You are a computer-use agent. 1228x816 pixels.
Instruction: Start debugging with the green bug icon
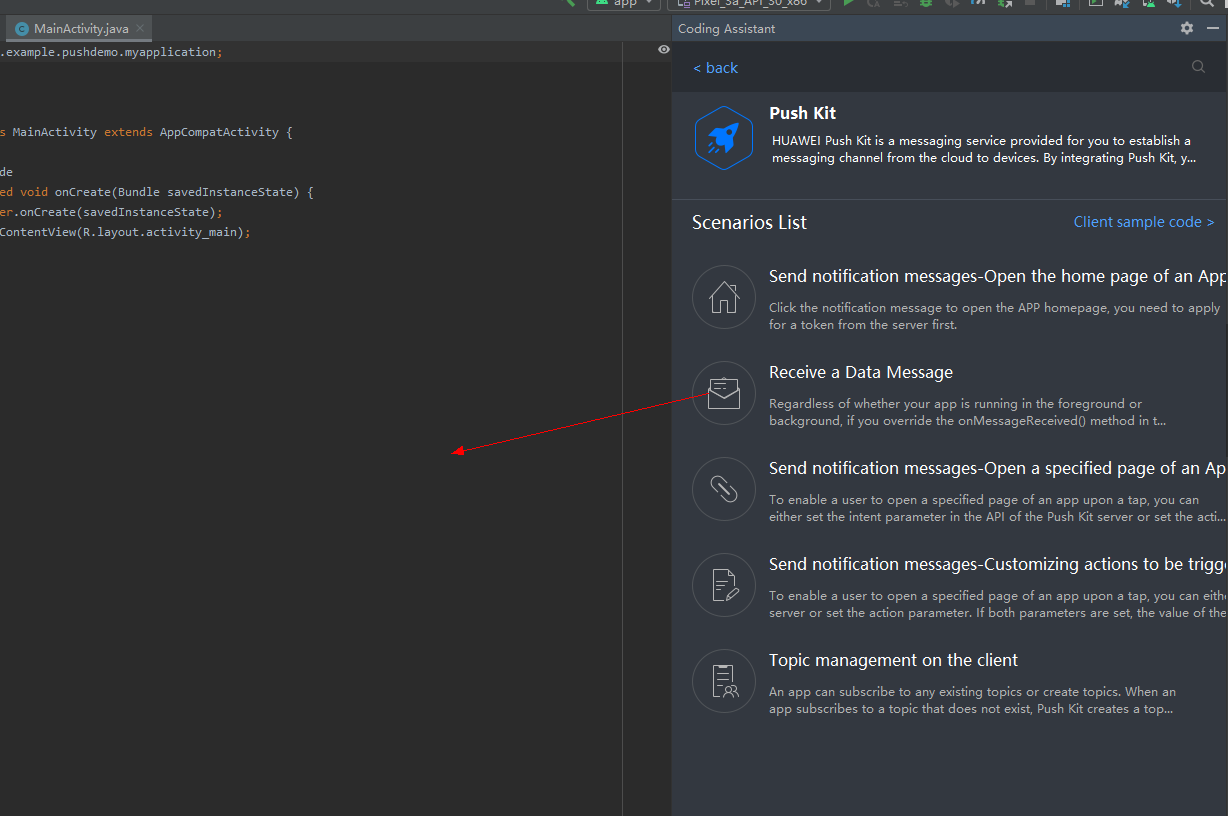tap(926, 3)
